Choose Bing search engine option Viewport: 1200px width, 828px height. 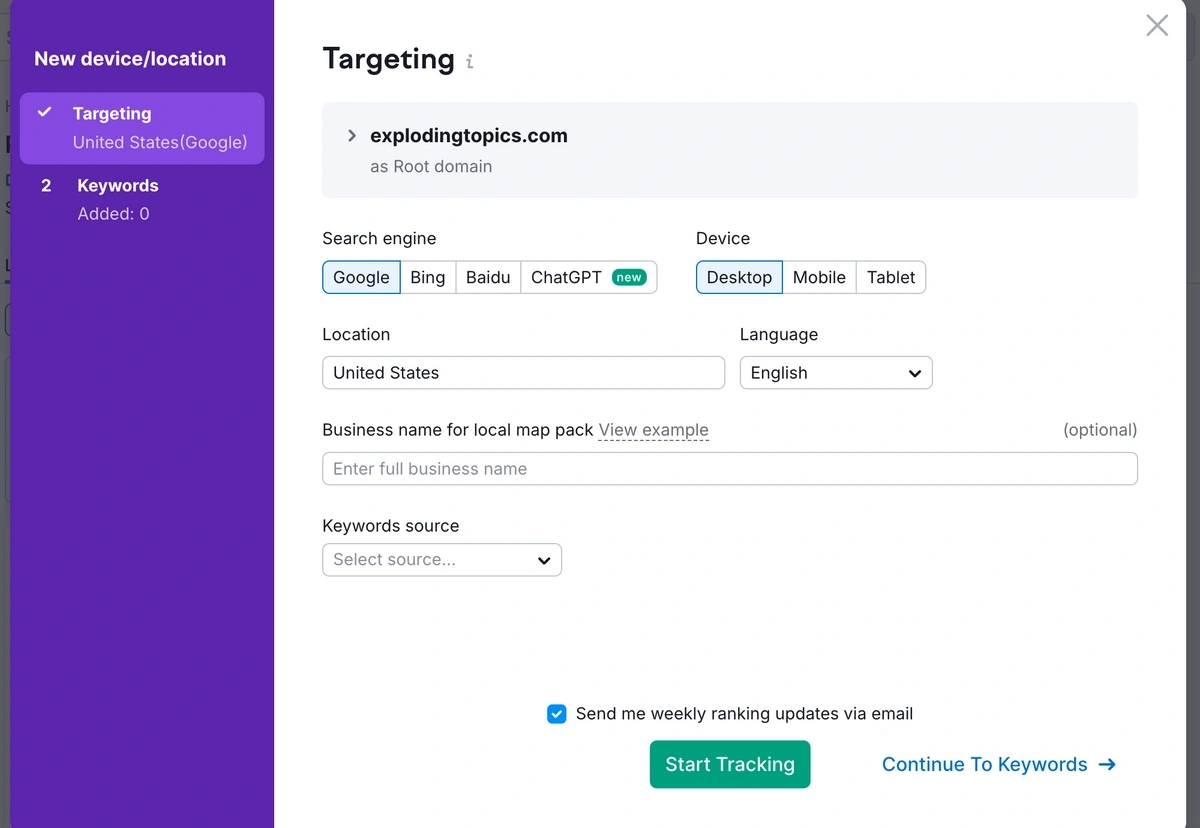pos(427,277)
